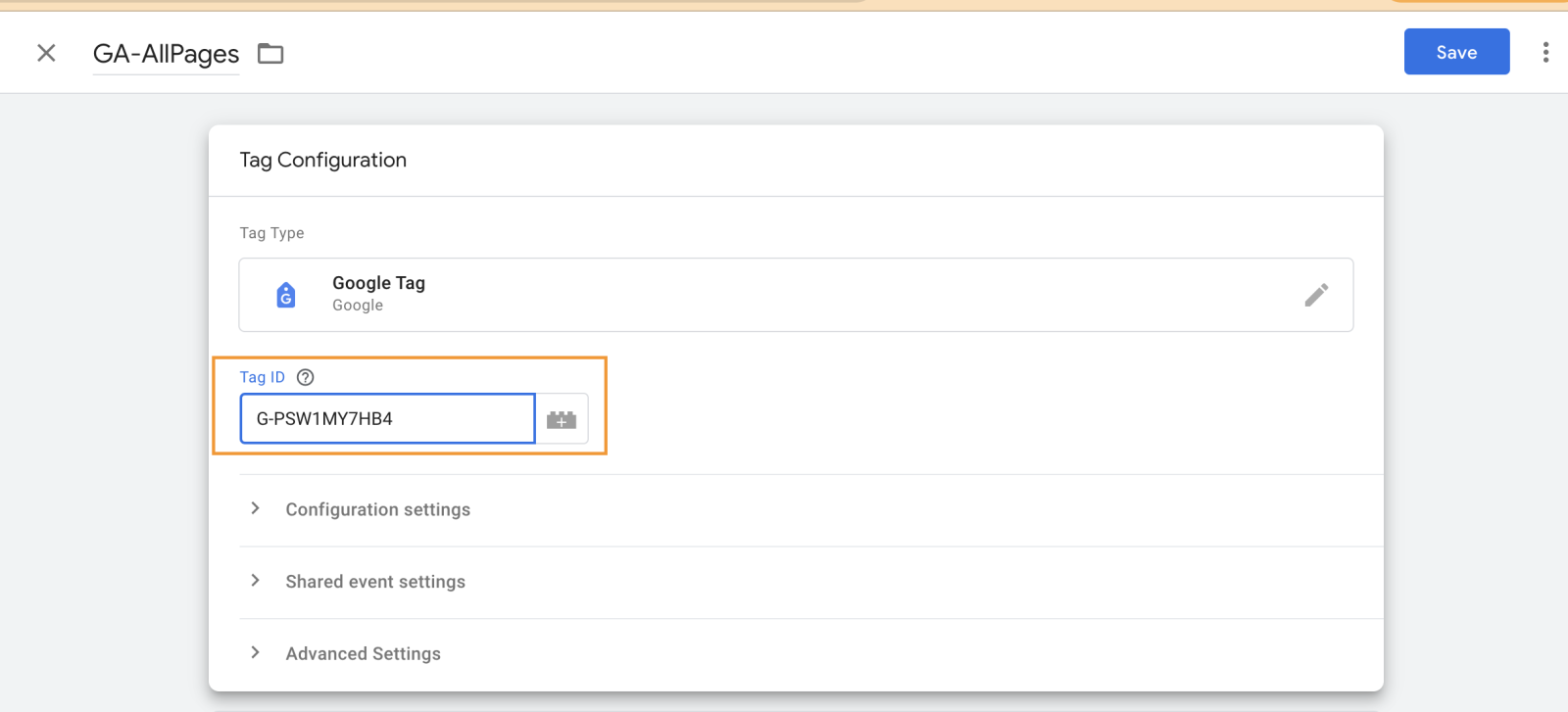Save the tag with the Save button
1568x712 pixels.
[1456, 52]
